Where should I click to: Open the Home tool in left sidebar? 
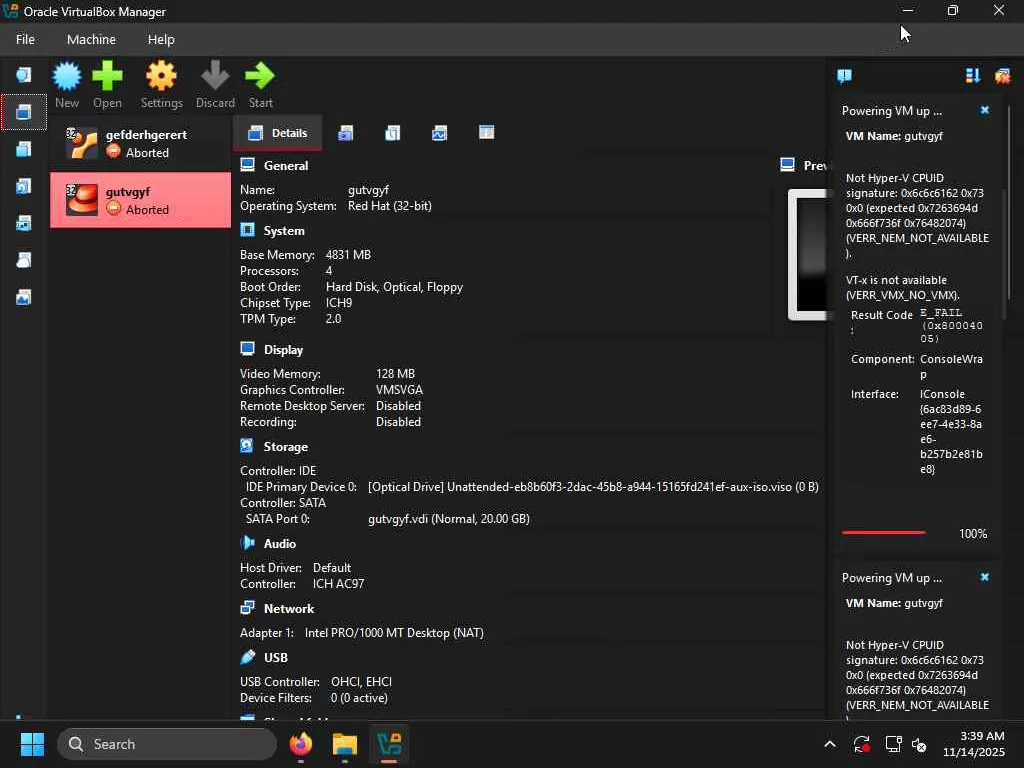pyautogui.click(x=24, y=74)
